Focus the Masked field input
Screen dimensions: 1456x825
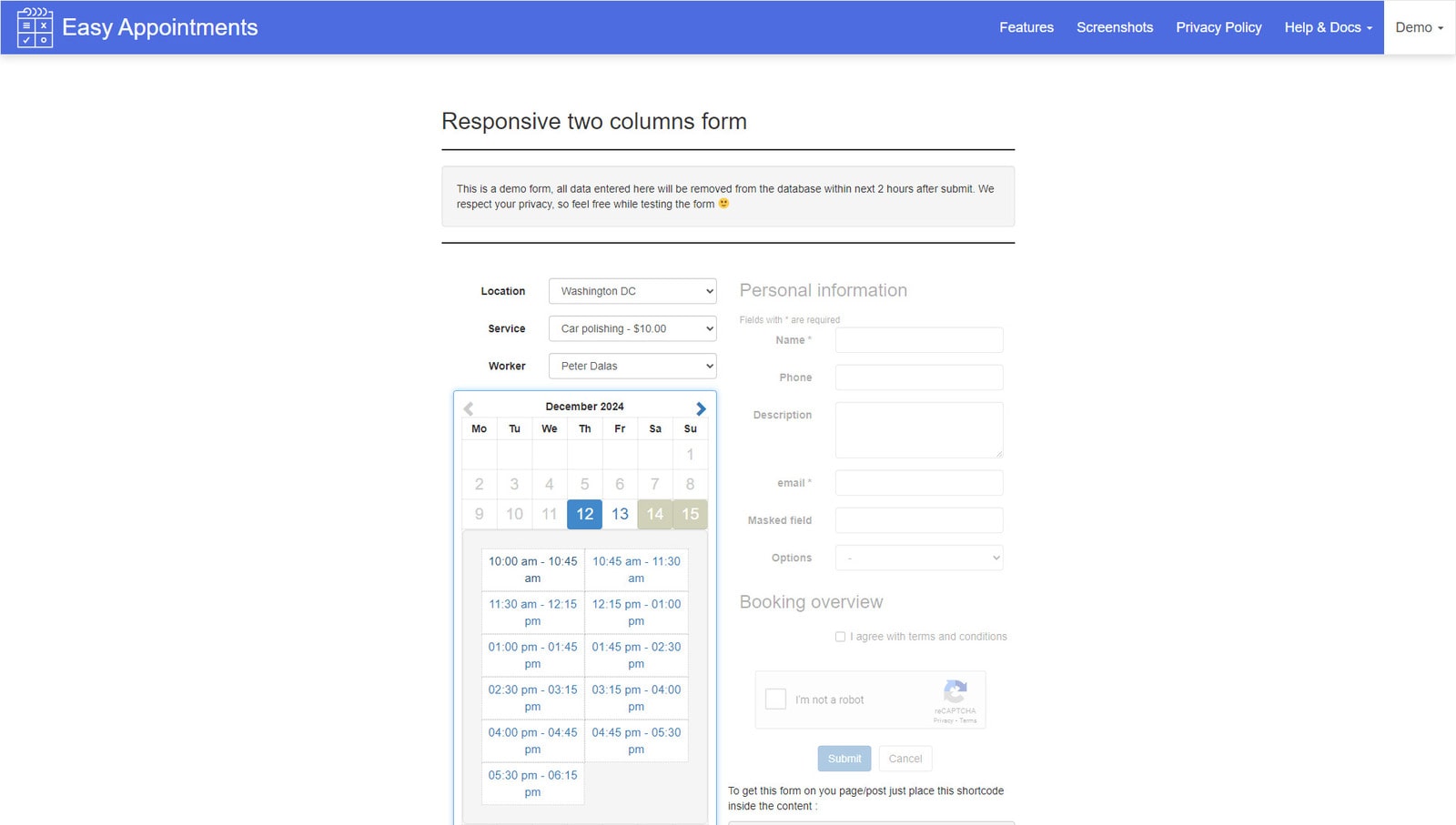919,520
